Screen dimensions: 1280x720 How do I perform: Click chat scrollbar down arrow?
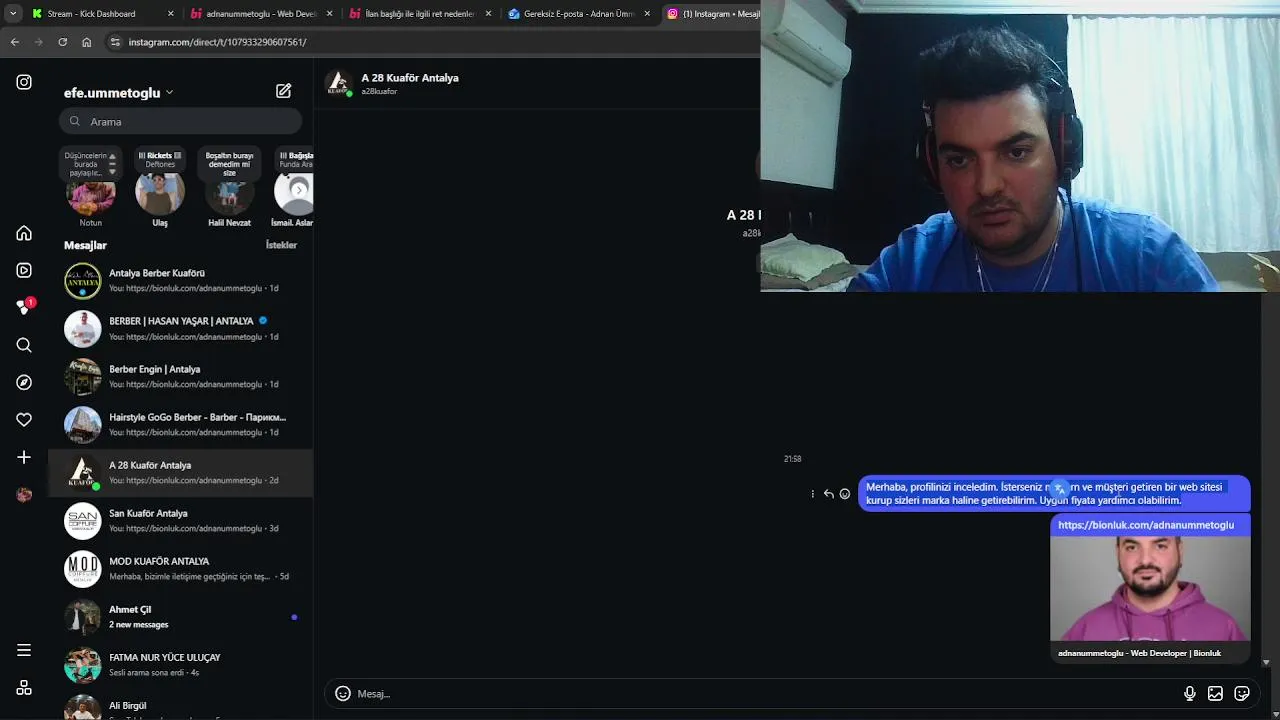click(1266, 662)
